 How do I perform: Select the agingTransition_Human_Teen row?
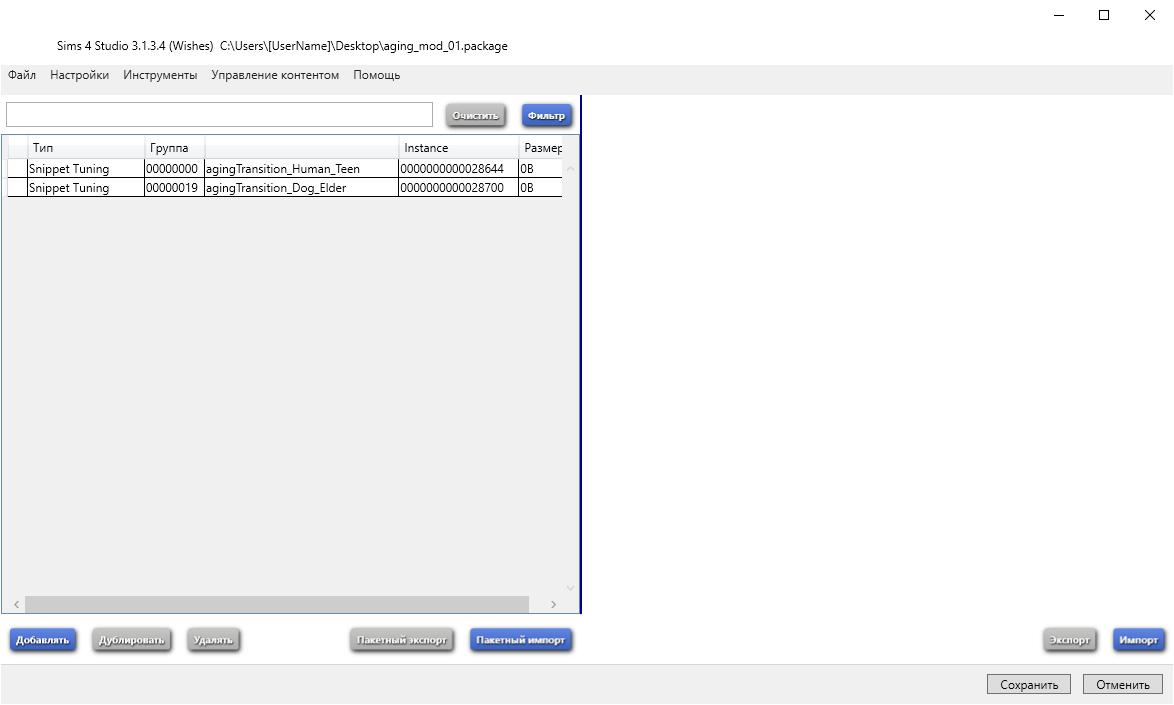282,169
